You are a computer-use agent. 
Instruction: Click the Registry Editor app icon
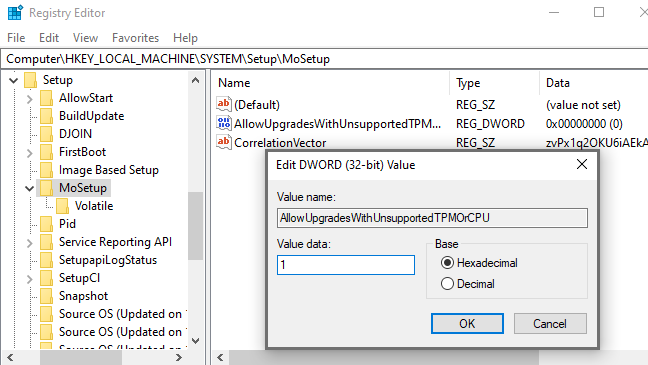click(15, 12)
